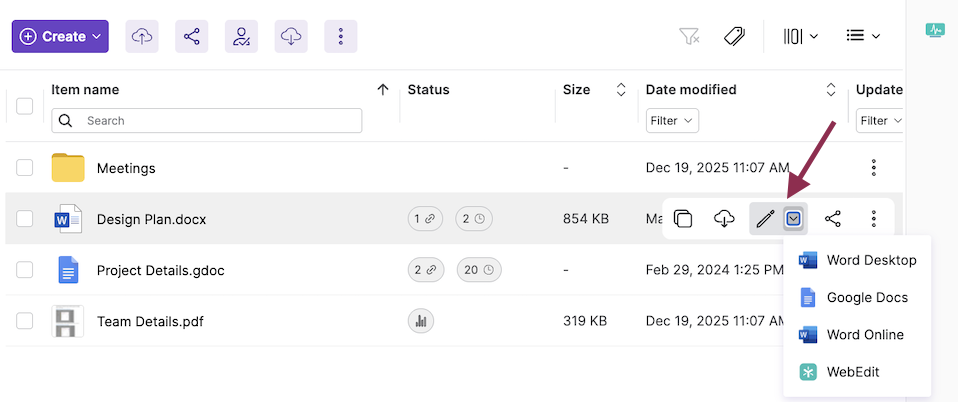958x402 pixels.
Task: Click the pencil edit icon for Design Plan
Action: tap(765, 219)
